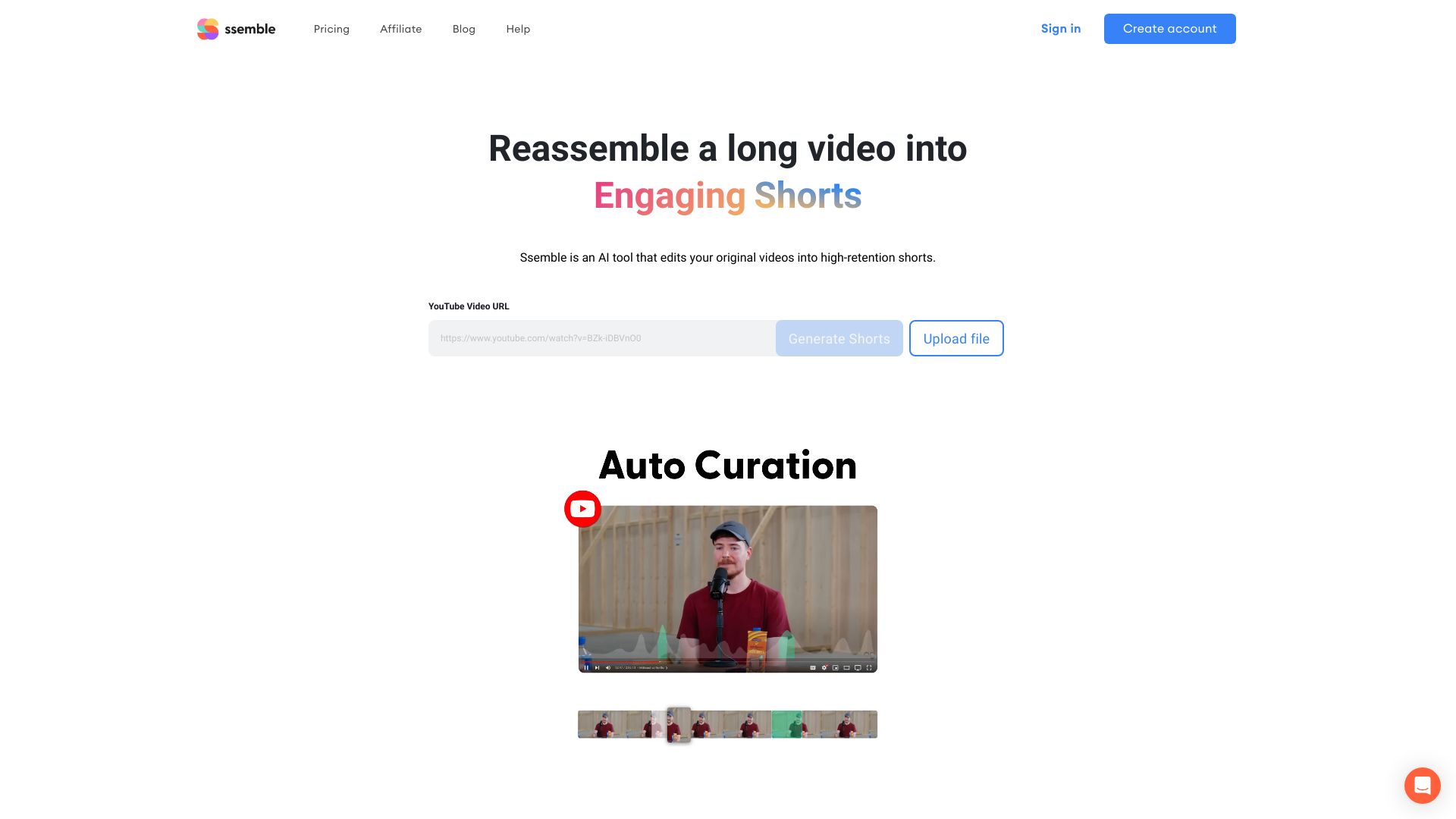This screenshot has width=1456, height=819.
Task: Click the Sign in link
Action: point(1061,28)
